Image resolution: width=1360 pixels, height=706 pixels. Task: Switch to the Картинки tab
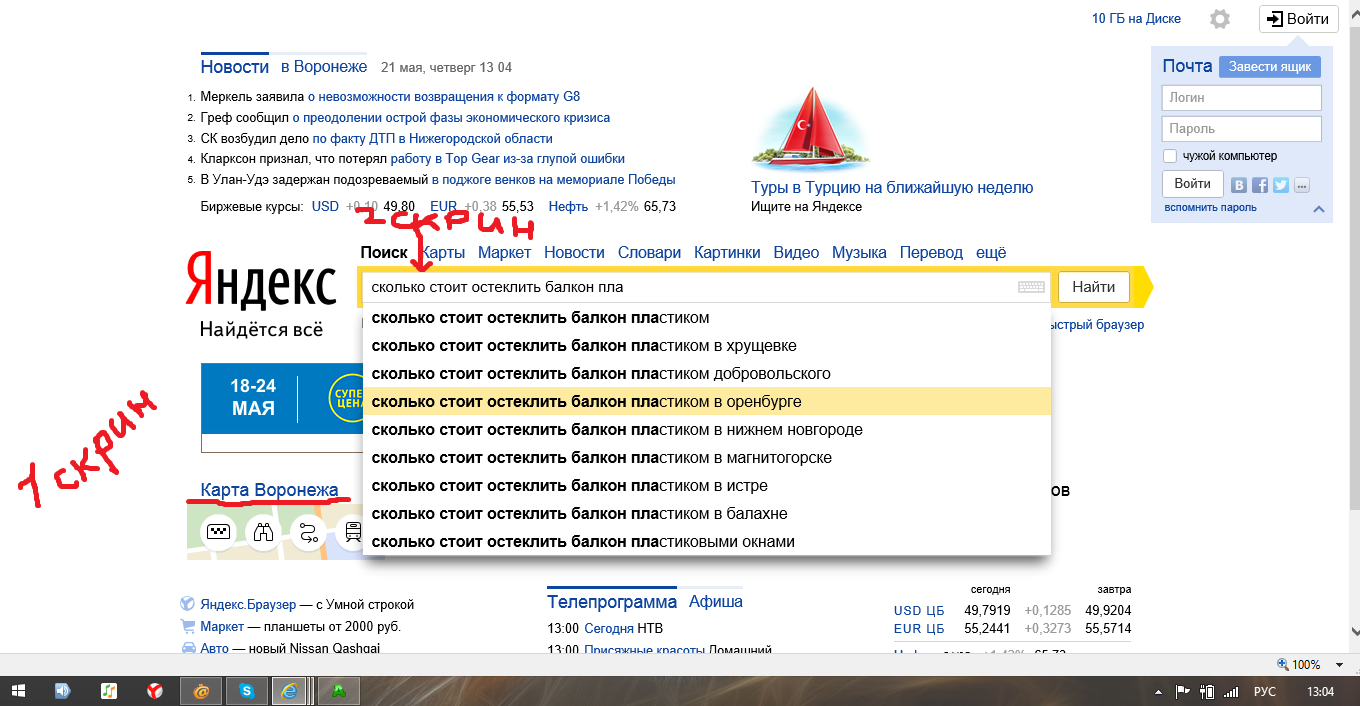tap(727, 253)
